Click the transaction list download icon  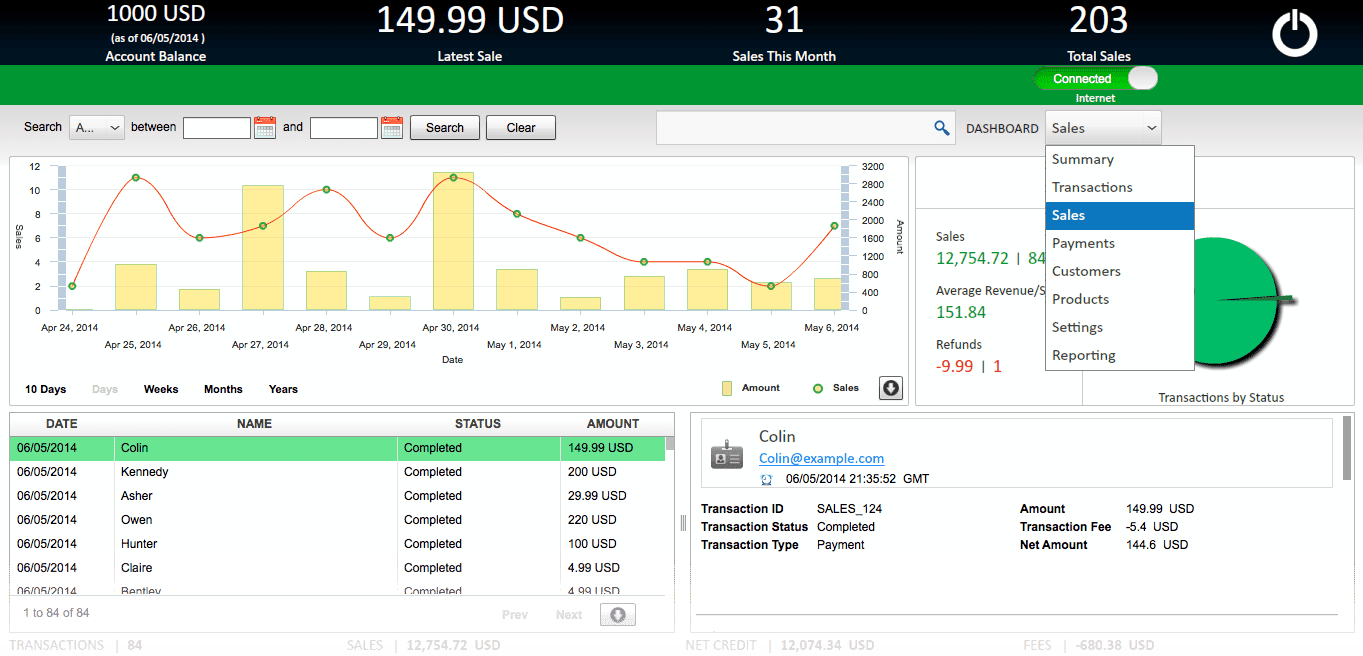pyautogui.click(x=617, y=615)
